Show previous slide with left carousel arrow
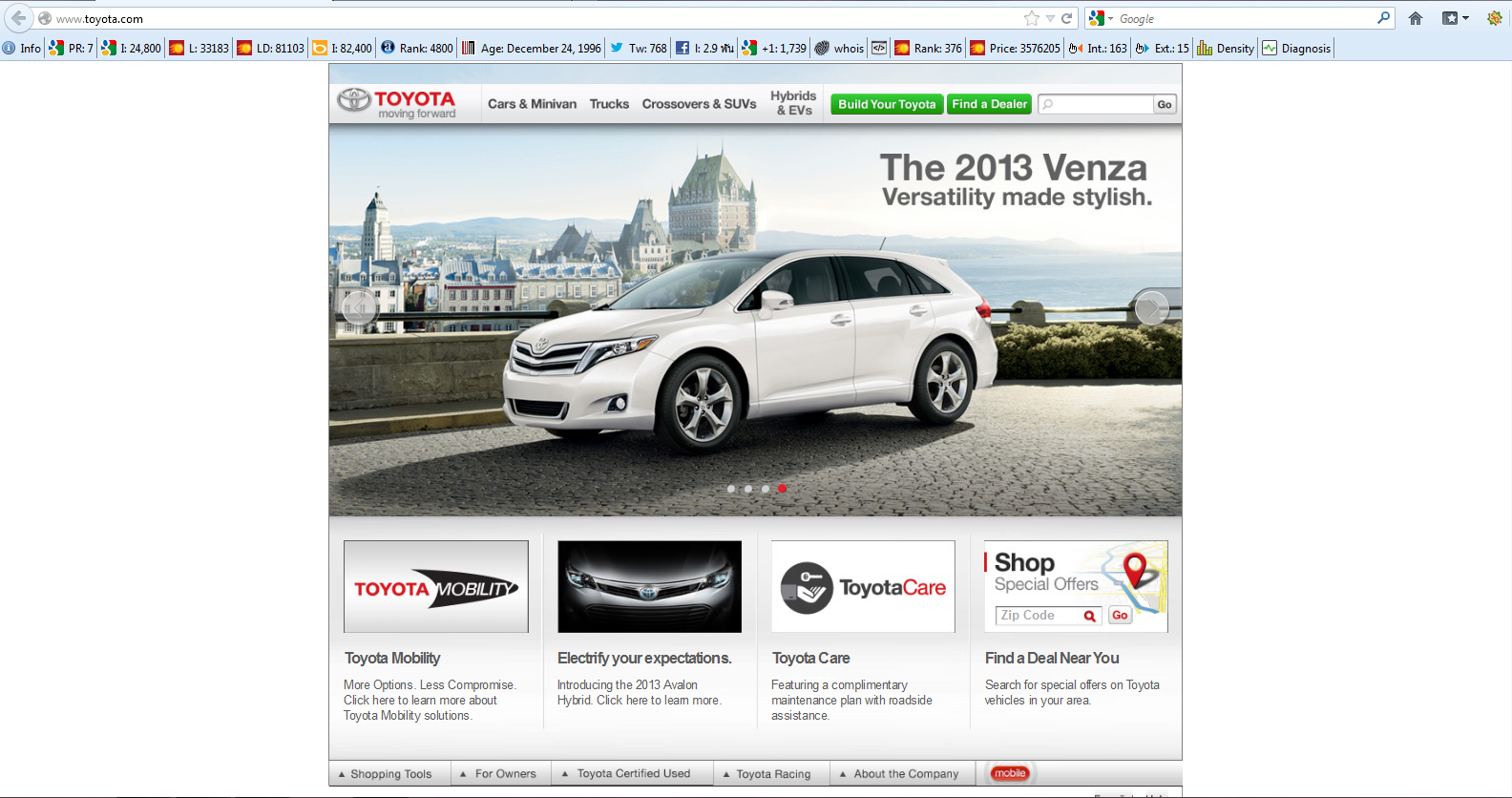 [359, 308]
